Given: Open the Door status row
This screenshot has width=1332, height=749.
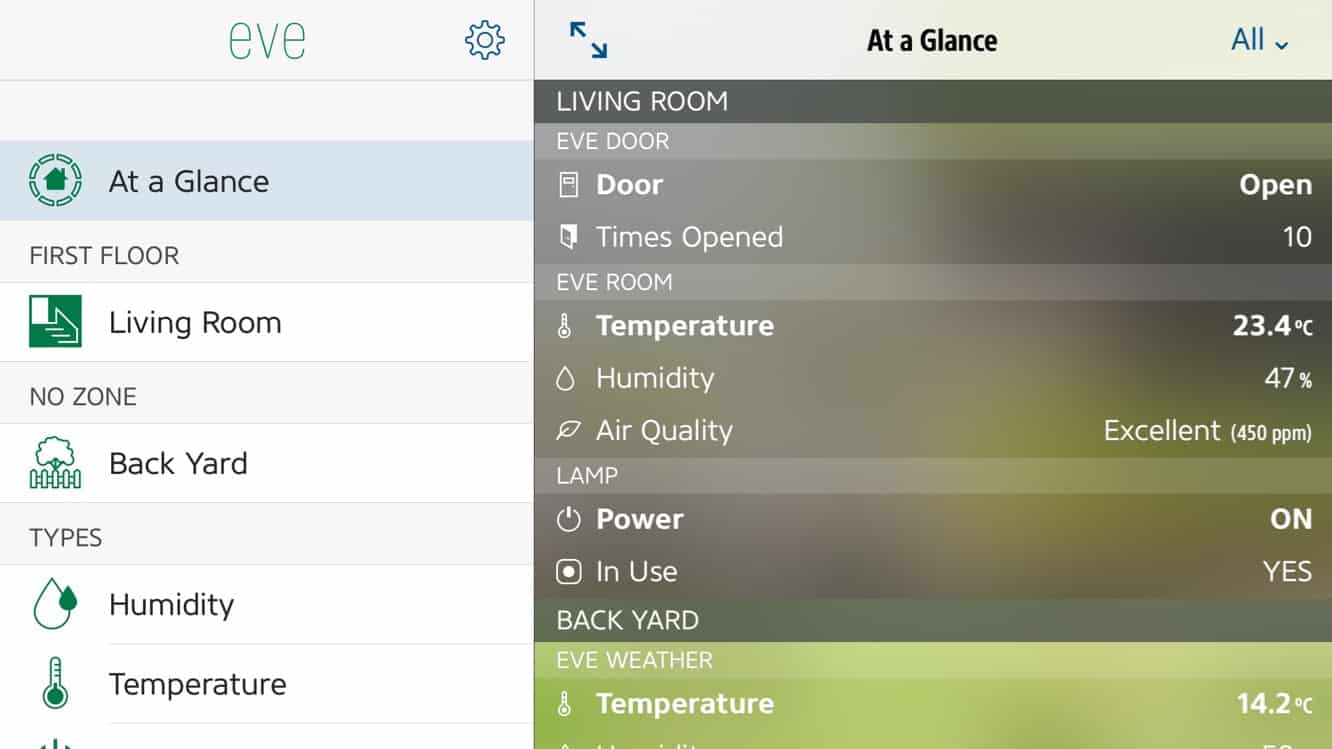Looking at the screenshot, I should tap(932, 185).
